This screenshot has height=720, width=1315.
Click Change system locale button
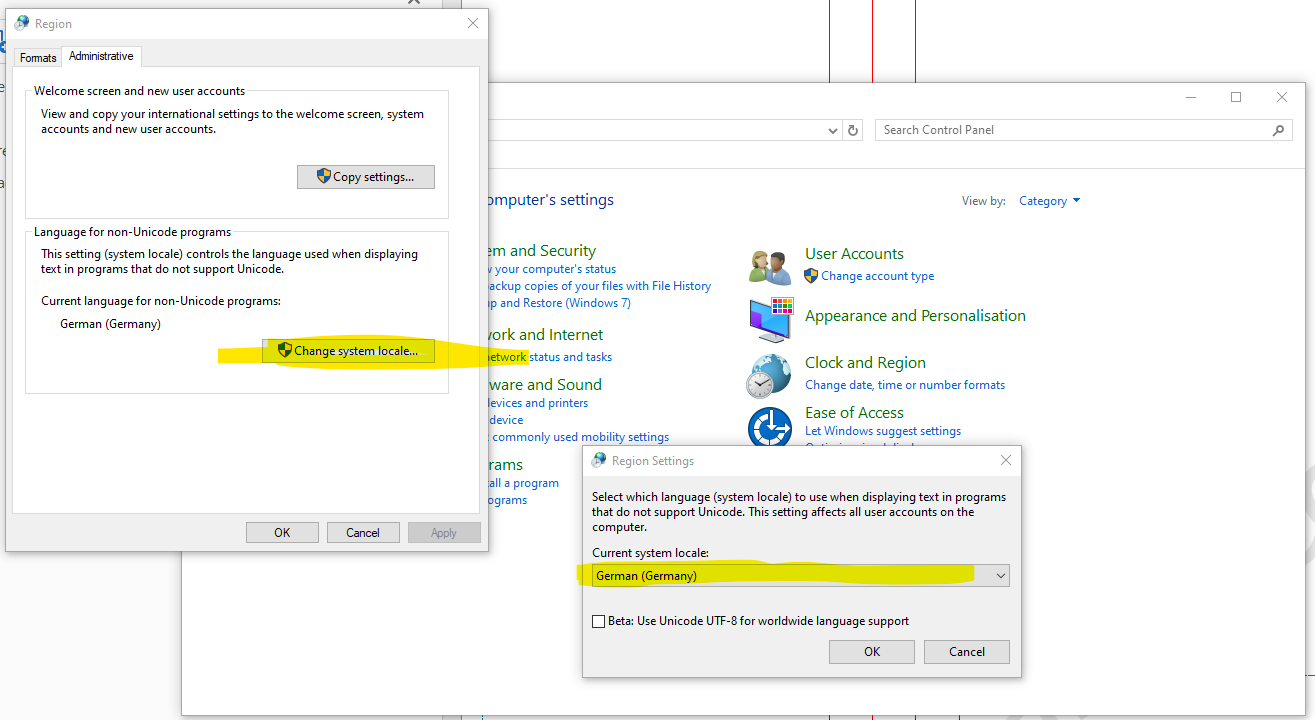click(x=348, y=351)
